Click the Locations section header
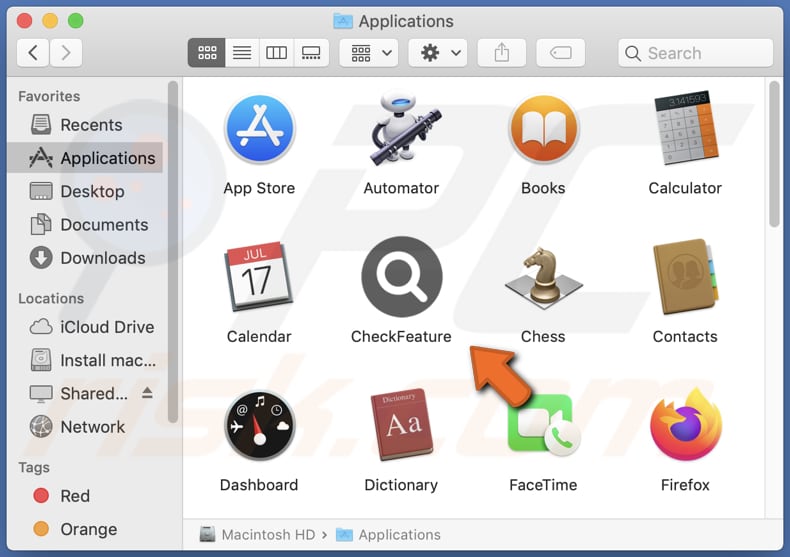The height and width of the screenshot is (557, 790). point(51,299)
